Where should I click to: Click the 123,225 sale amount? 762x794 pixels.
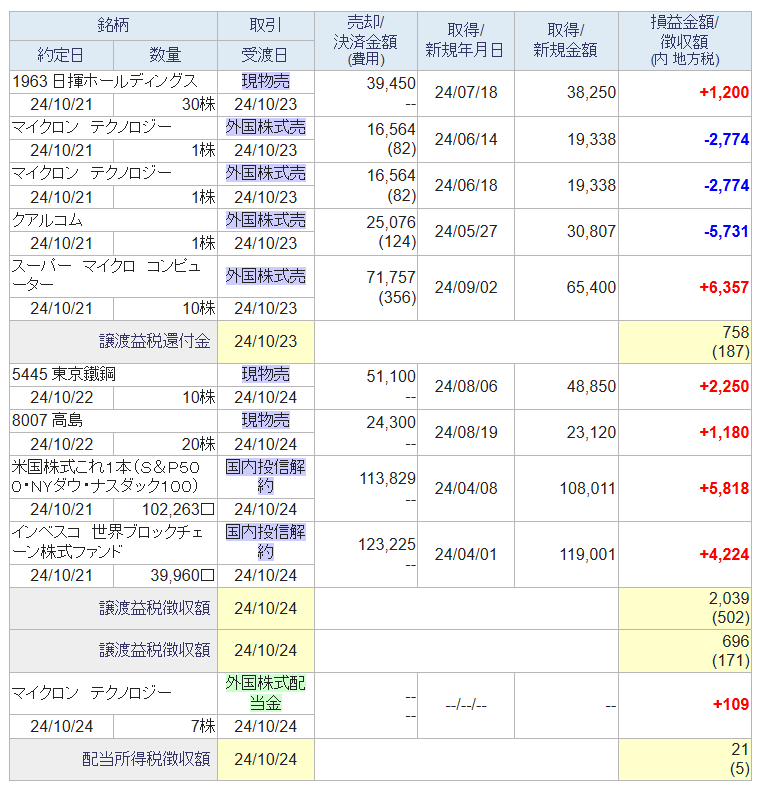pos(387,545)
